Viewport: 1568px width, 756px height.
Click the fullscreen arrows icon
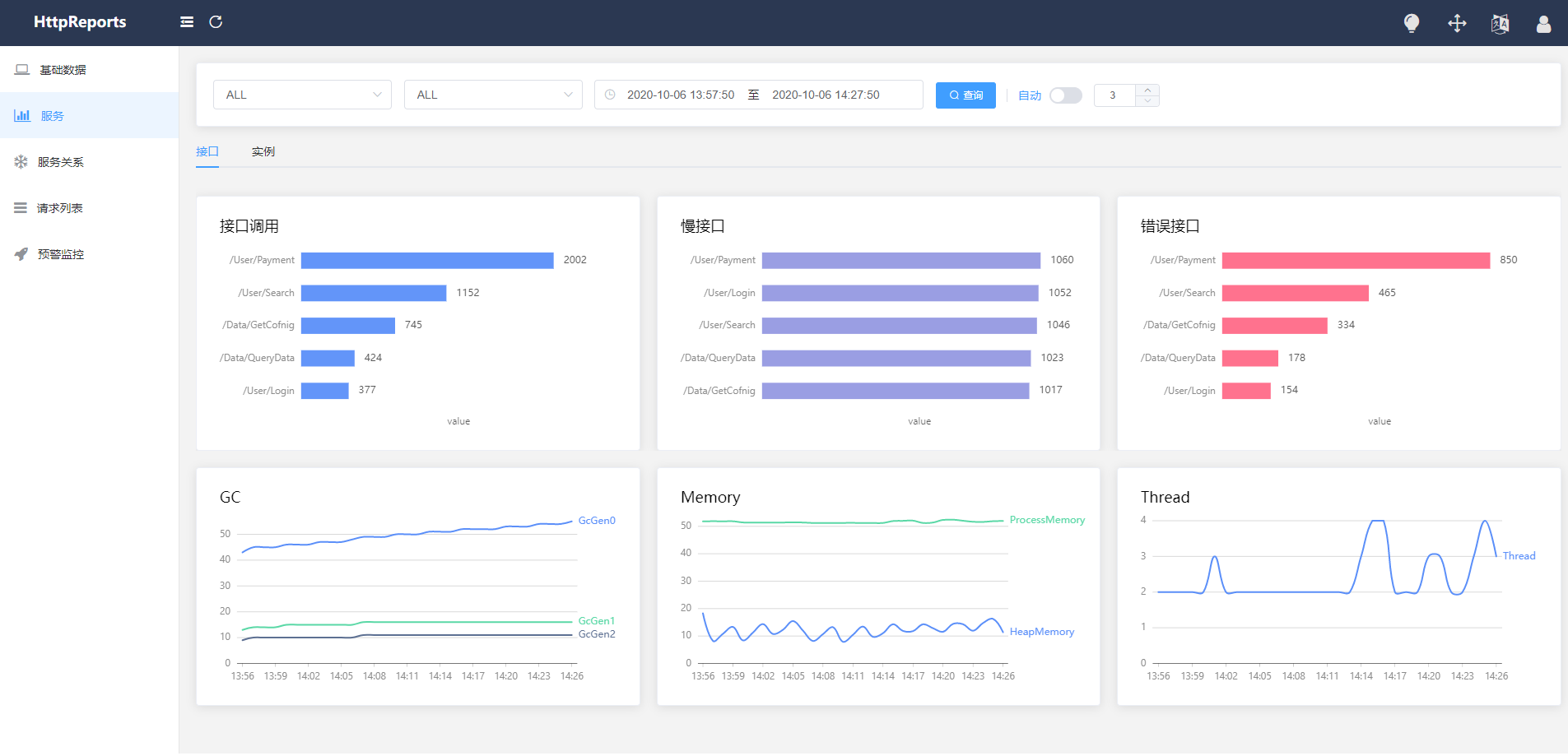pos(1457,23)
